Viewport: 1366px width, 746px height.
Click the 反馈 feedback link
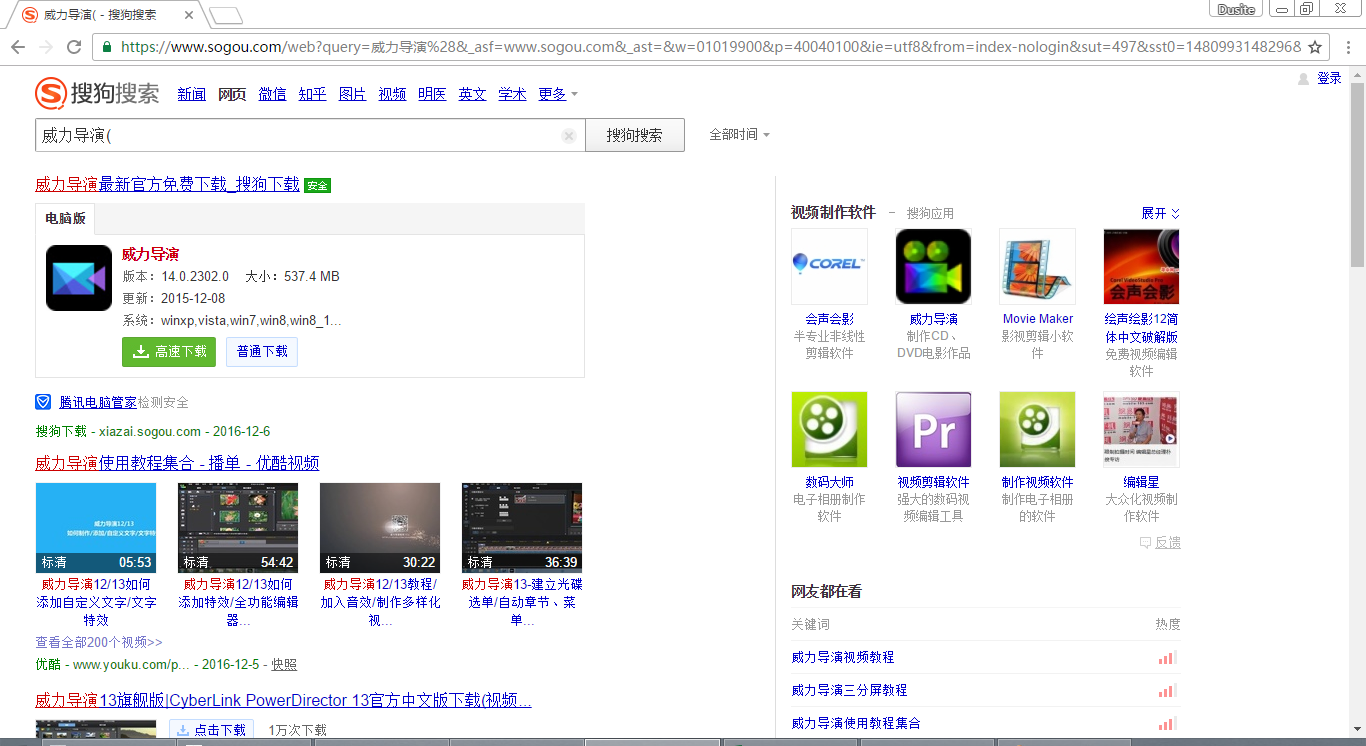point(1160,542)
